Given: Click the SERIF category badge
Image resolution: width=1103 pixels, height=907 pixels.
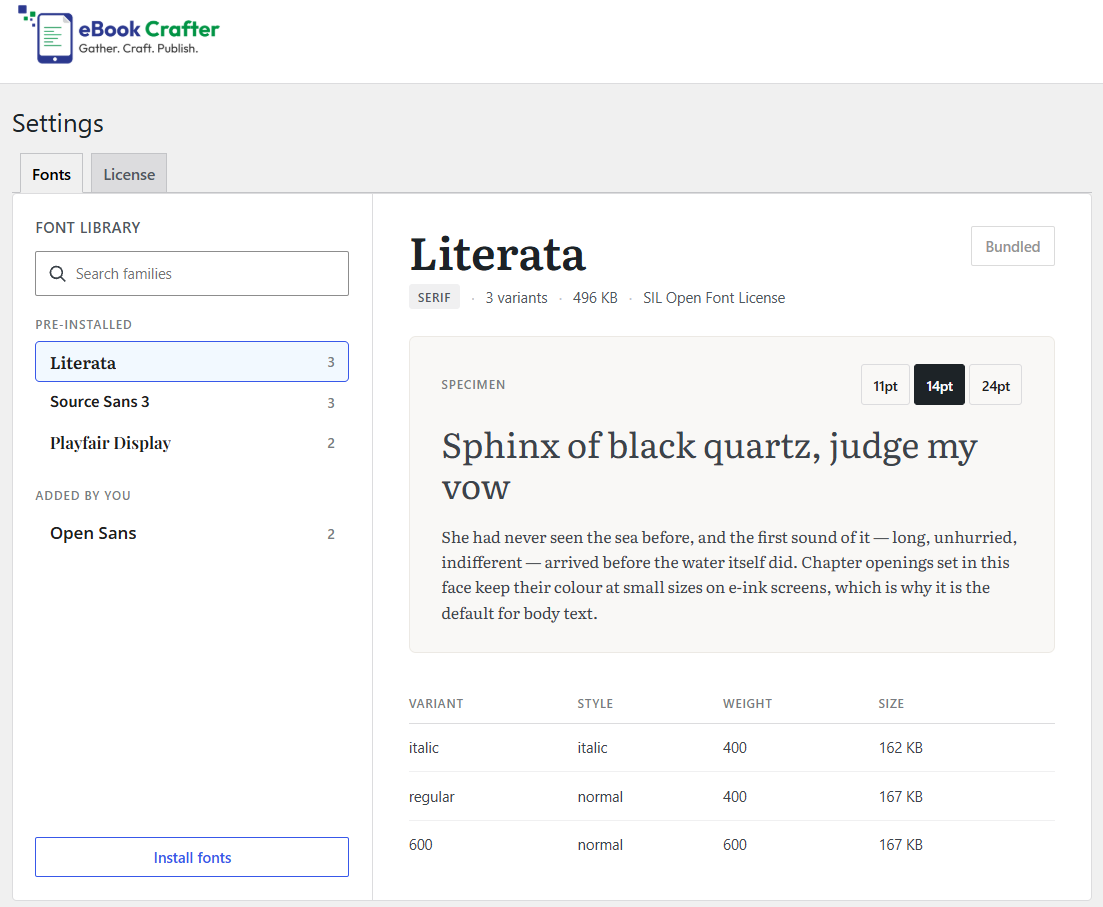Looking at the screenshot, I should (x=434, y=297).
